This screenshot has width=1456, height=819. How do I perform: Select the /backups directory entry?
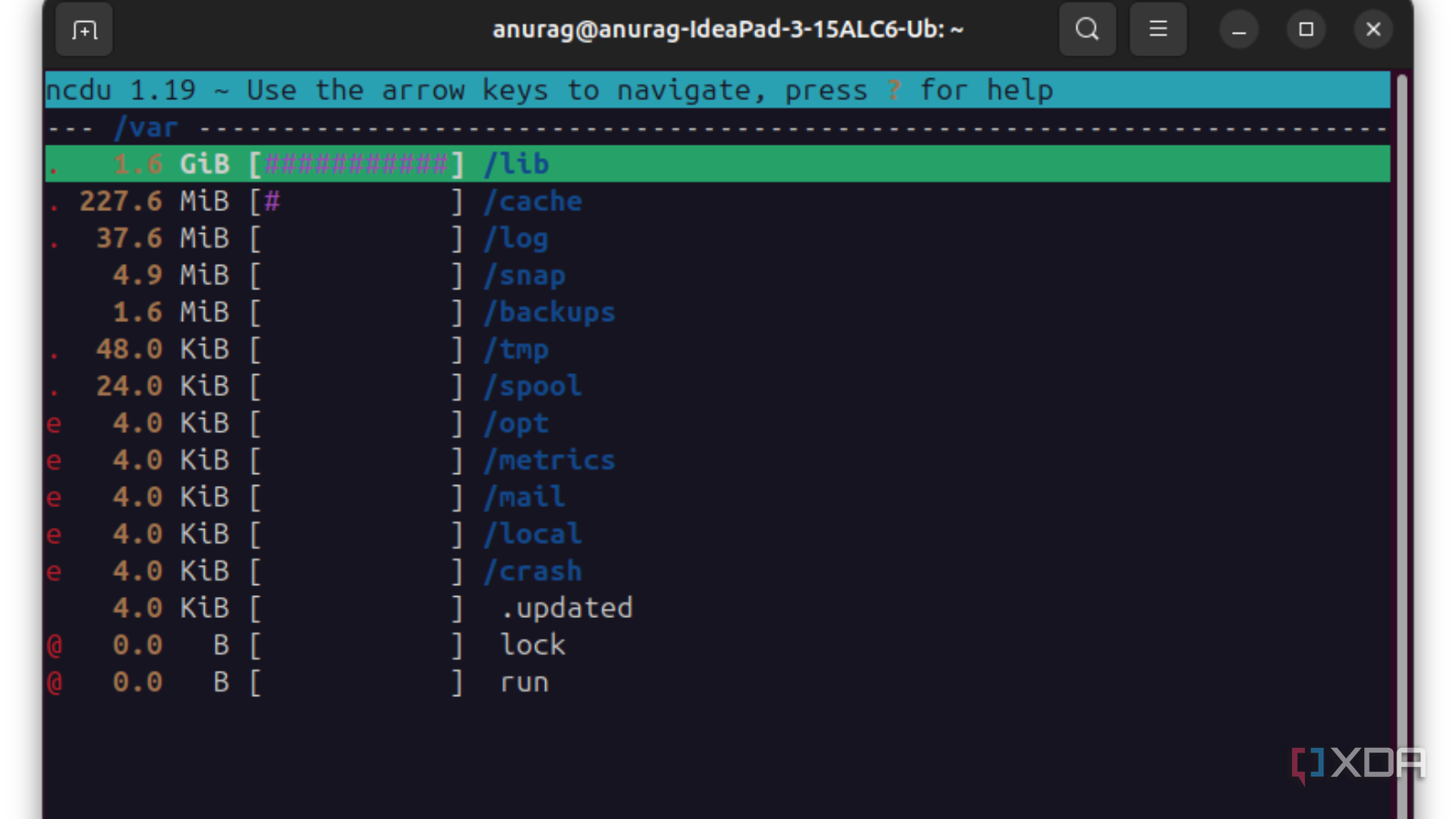point(550,312)
